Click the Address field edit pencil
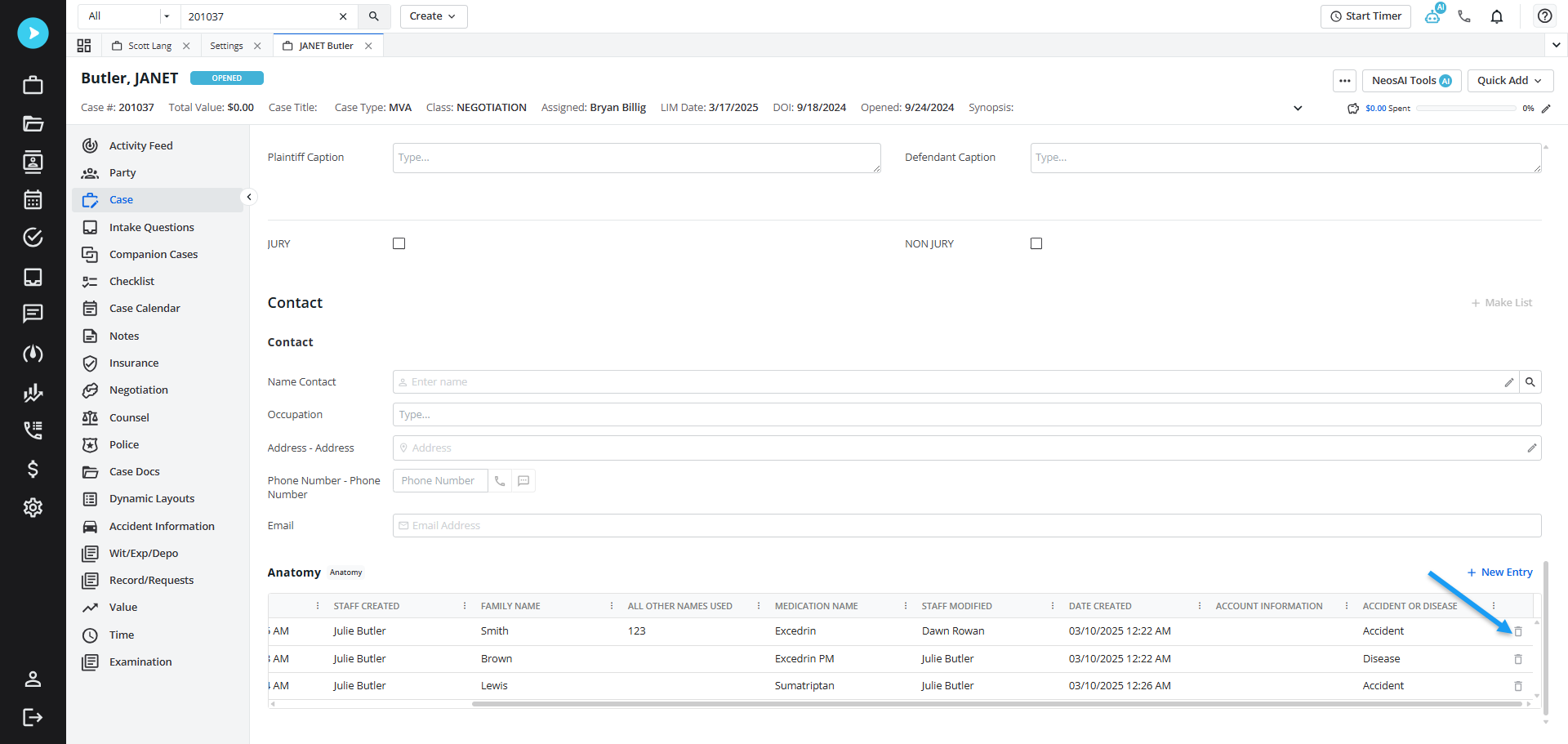Screen dimensions: 1568x744 click(x=1532, y=448)
